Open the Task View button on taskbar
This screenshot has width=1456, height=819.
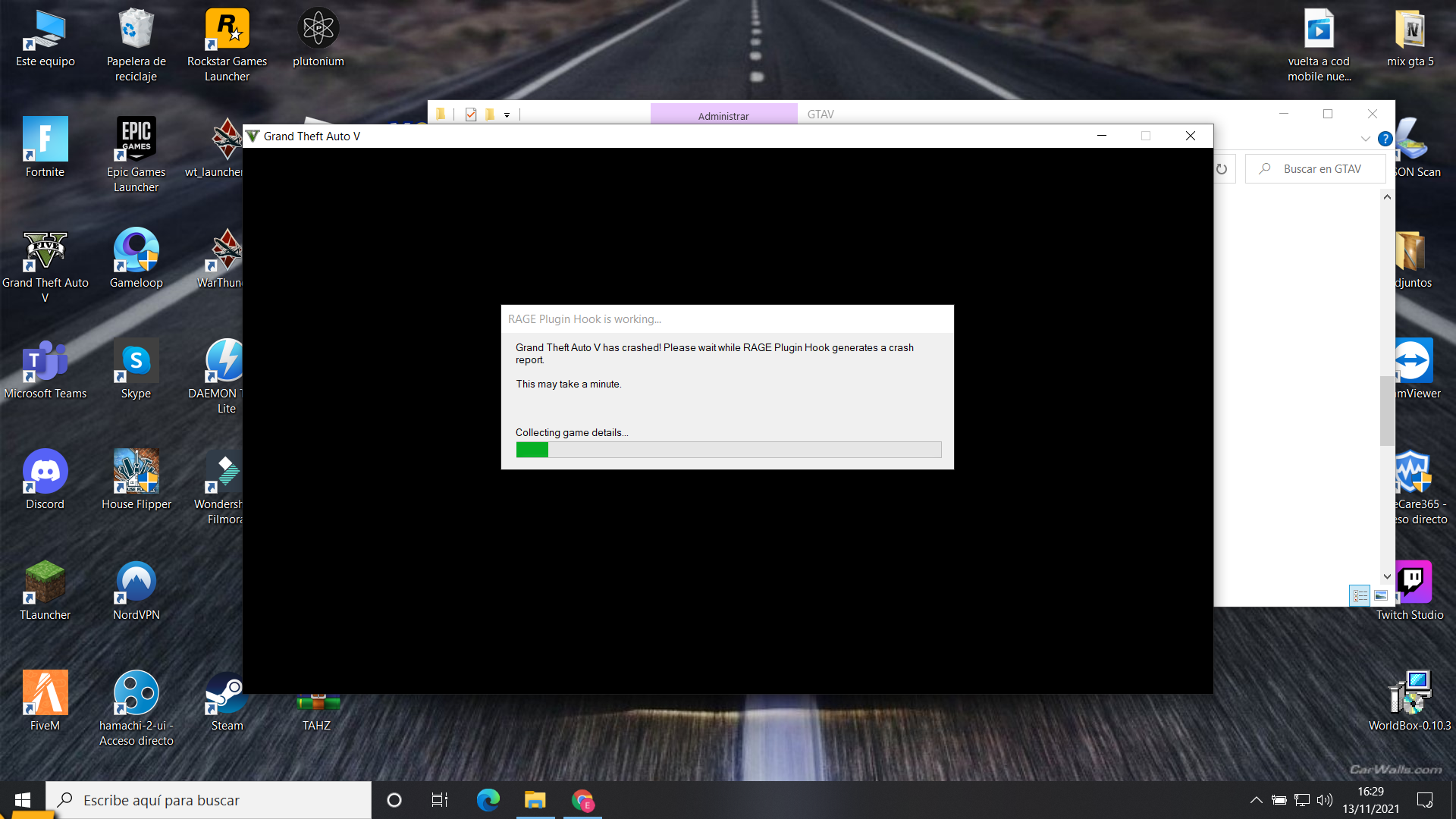click(x=440, y=800)
